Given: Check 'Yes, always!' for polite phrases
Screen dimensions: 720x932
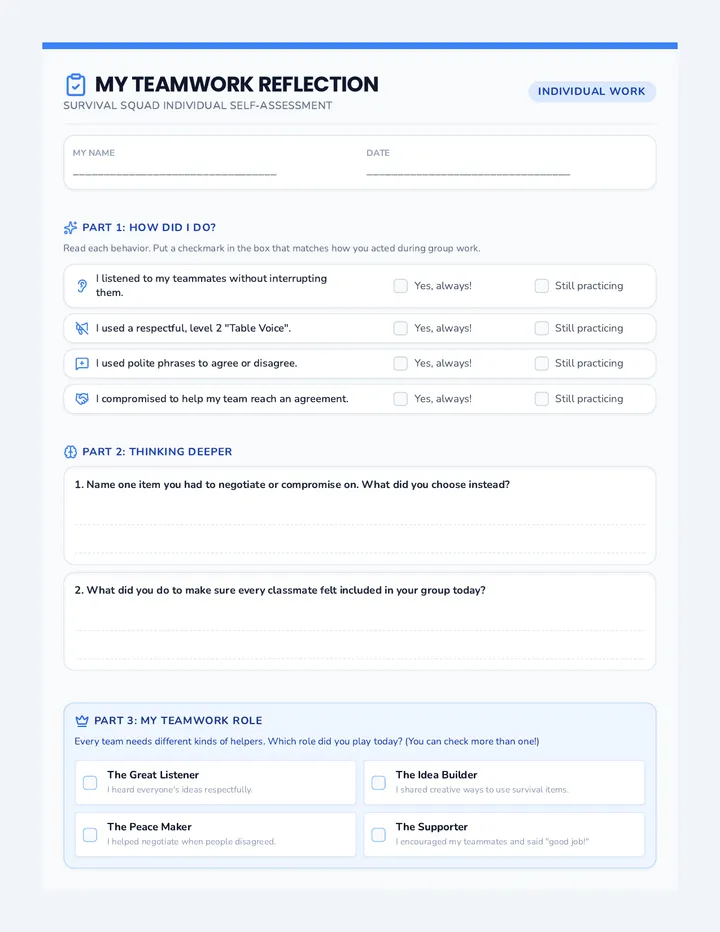Looking at the screenshot, I should tap(401, 363).
